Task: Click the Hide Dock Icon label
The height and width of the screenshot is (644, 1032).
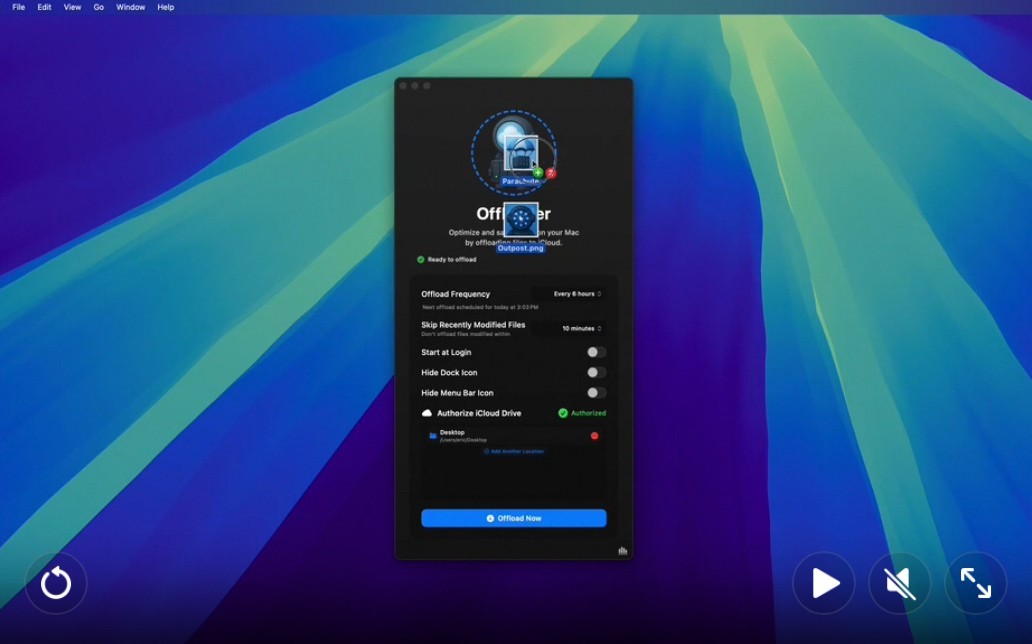Action: click(450, 373)
